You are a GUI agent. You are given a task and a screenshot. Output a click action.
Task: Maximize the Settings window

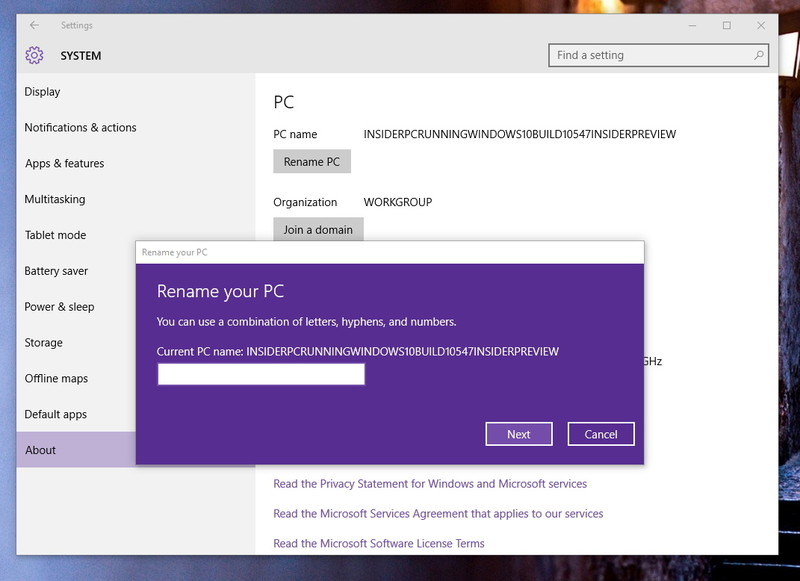point(727,26)
